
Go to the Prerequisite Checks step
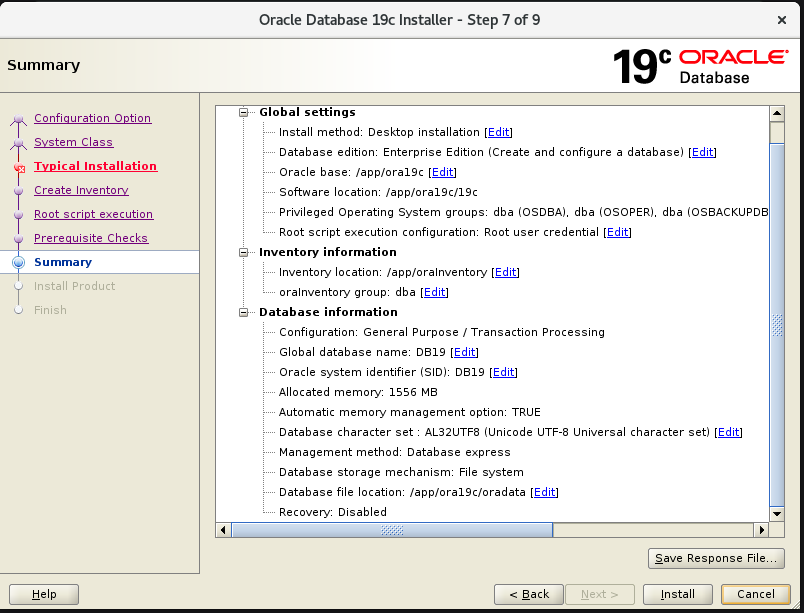pyautogui.click(x=91, y=238)
